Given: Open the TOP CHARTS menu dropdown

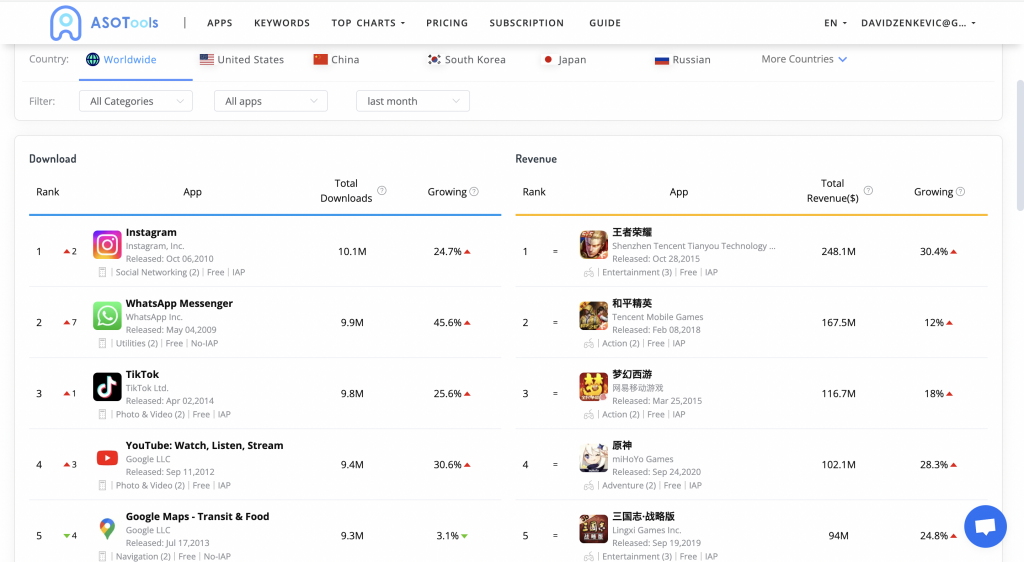Looking at the screenshot, I should pos(368,23).
